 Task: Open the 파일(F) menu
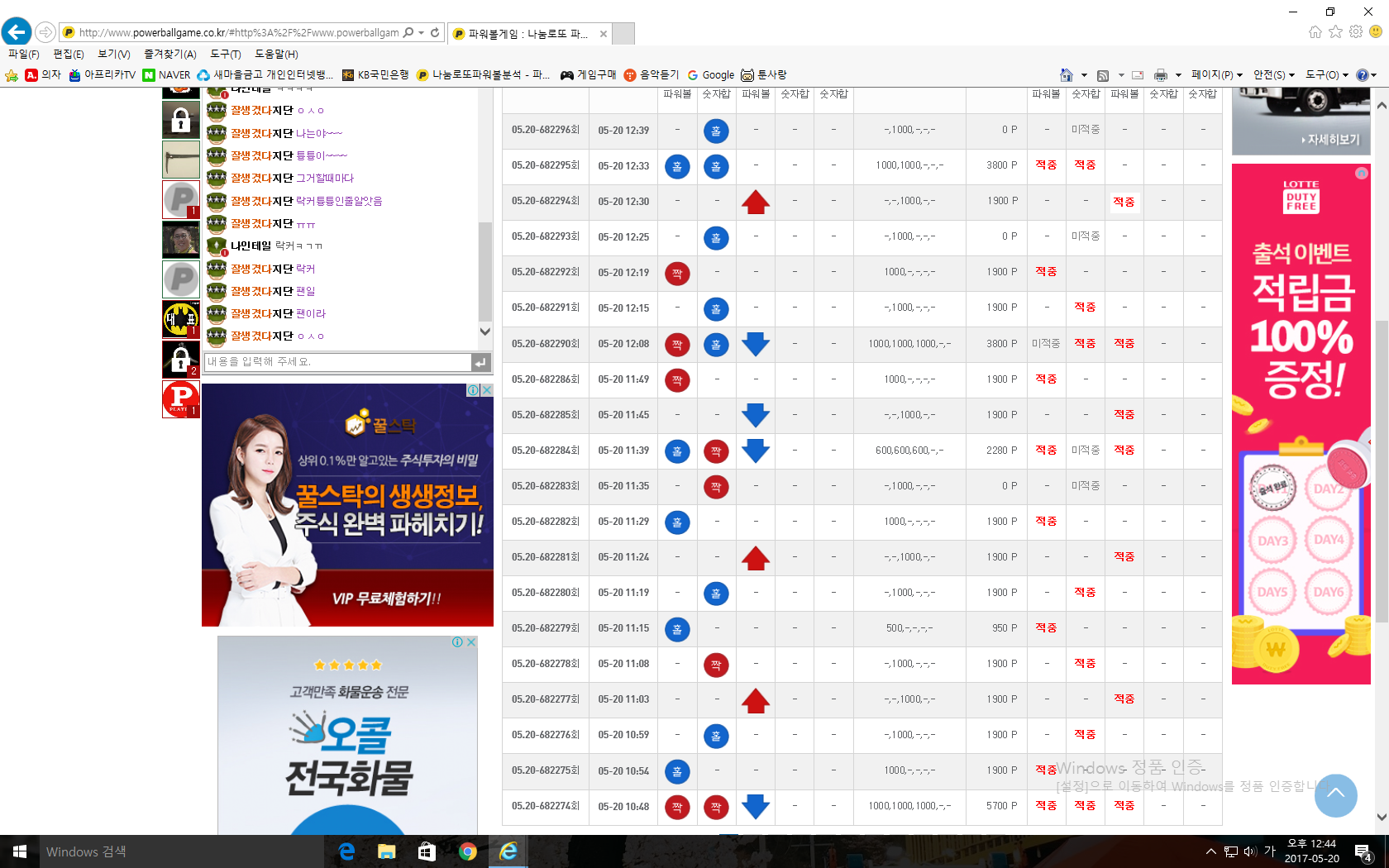pyautogui.click(x=24, y=54)
